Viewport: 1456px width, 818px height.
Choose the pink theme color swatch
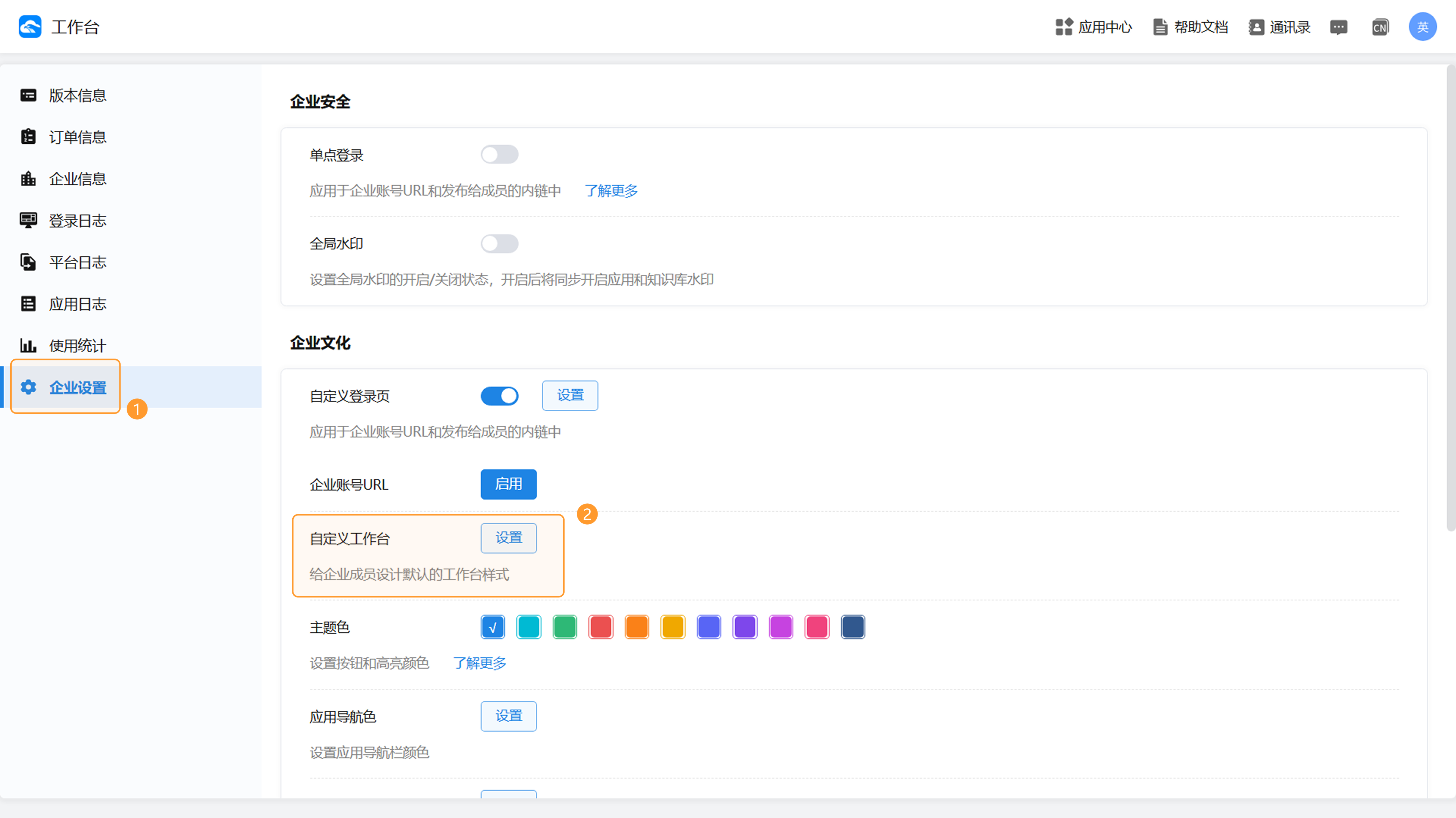click(817, 627)
